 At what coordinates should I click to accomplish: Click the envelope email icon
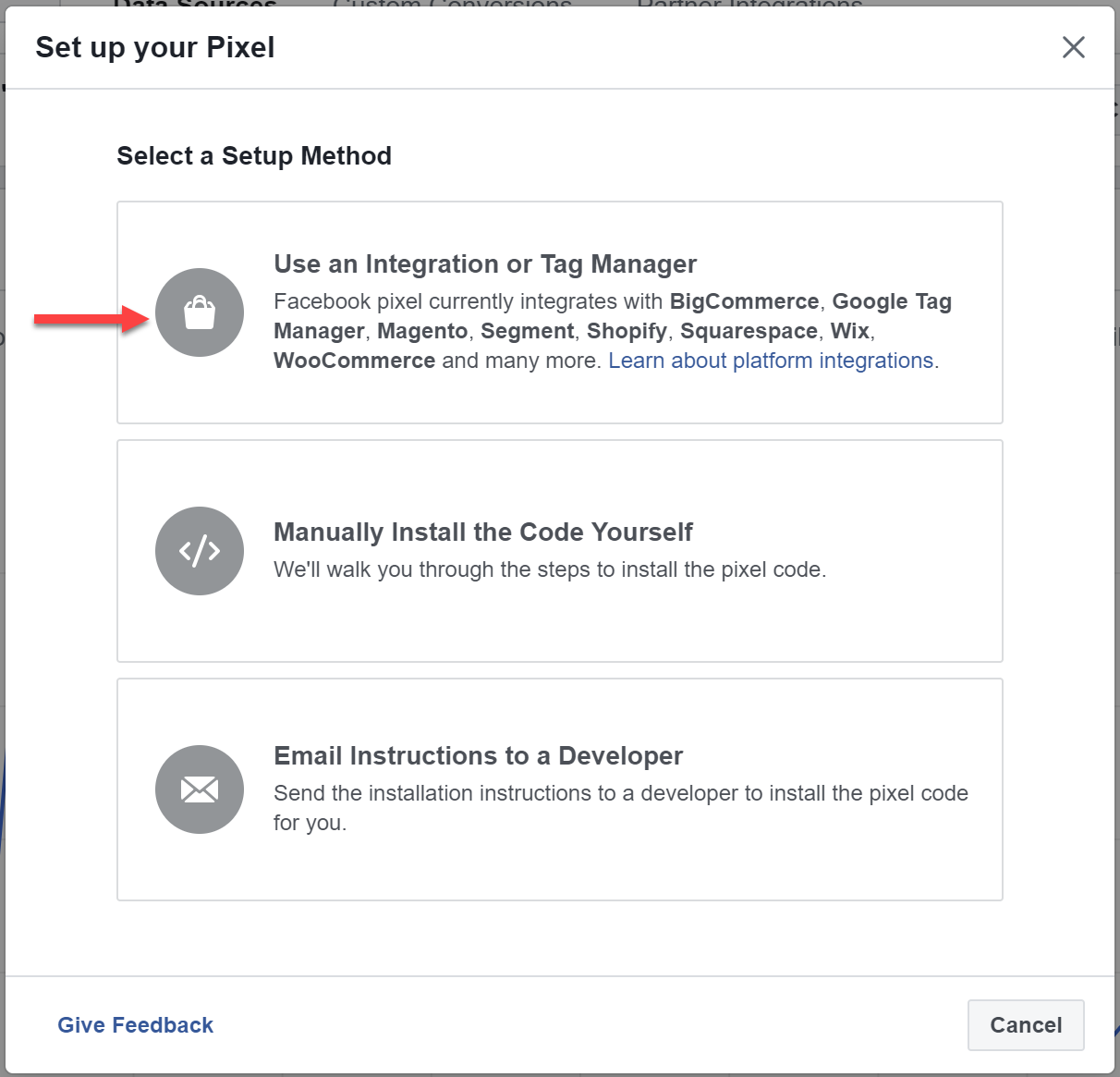[200, 789]
